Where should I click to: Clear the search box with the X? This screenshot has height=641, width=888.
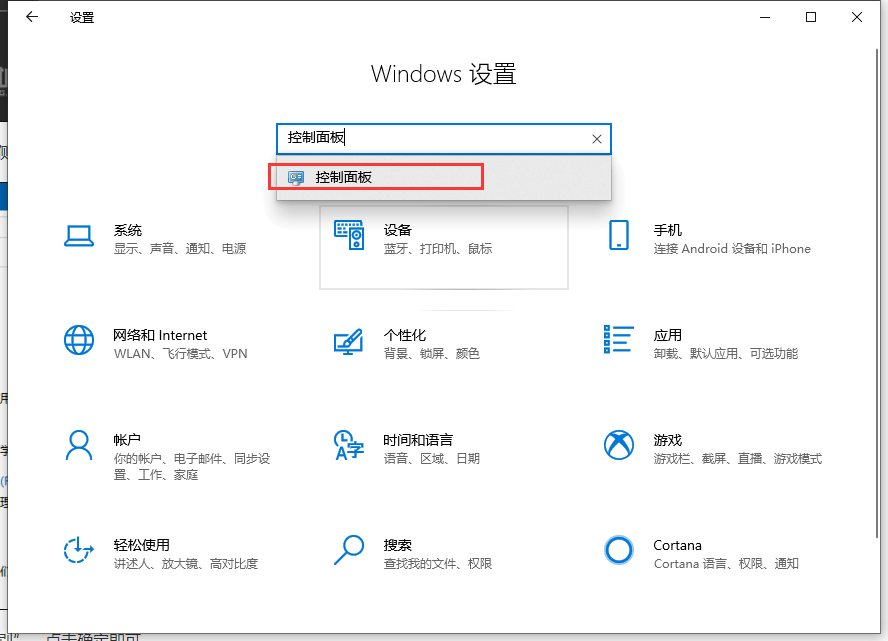click(x=597, y=138)
